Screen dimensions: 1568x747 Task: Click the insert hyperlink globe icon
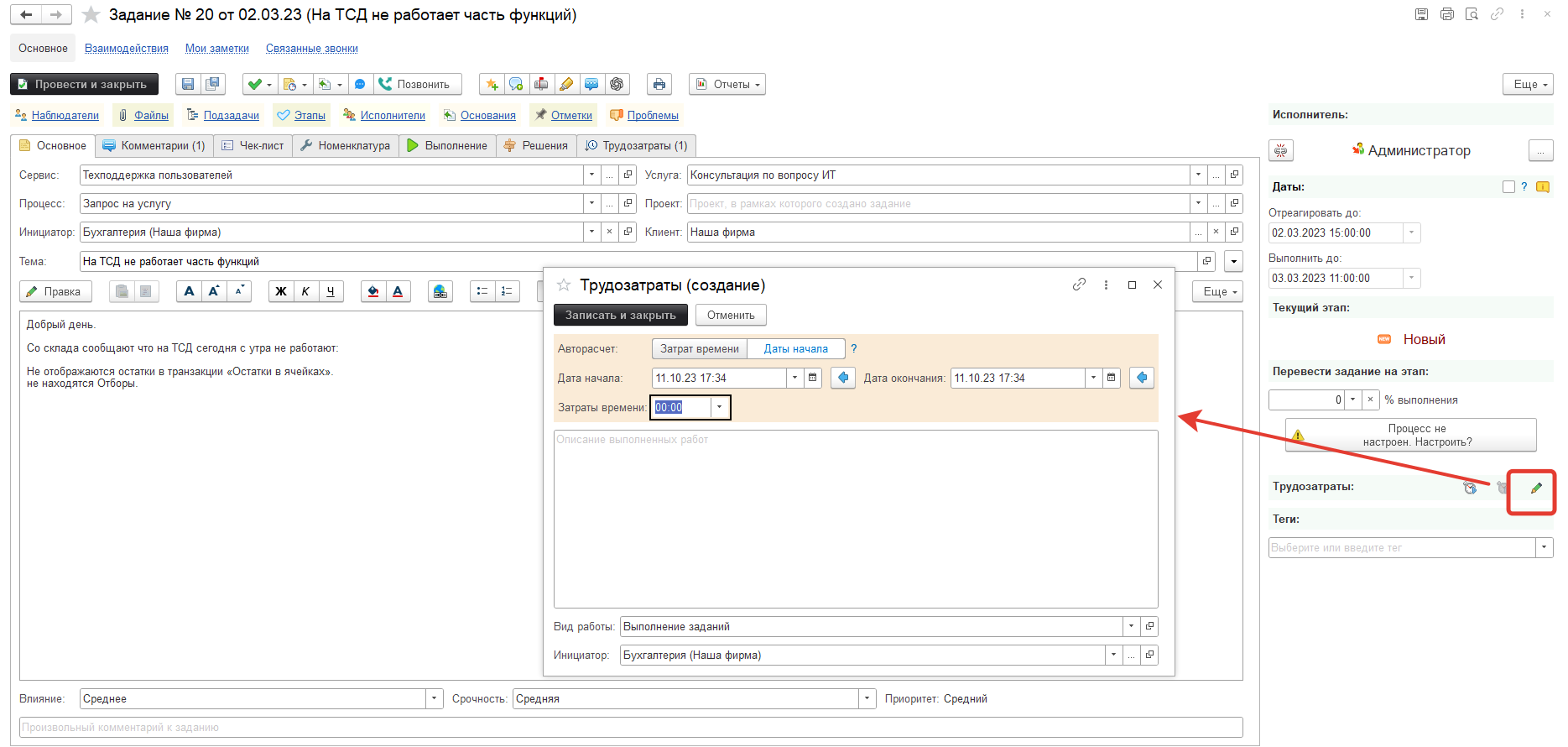pos(440,291)
